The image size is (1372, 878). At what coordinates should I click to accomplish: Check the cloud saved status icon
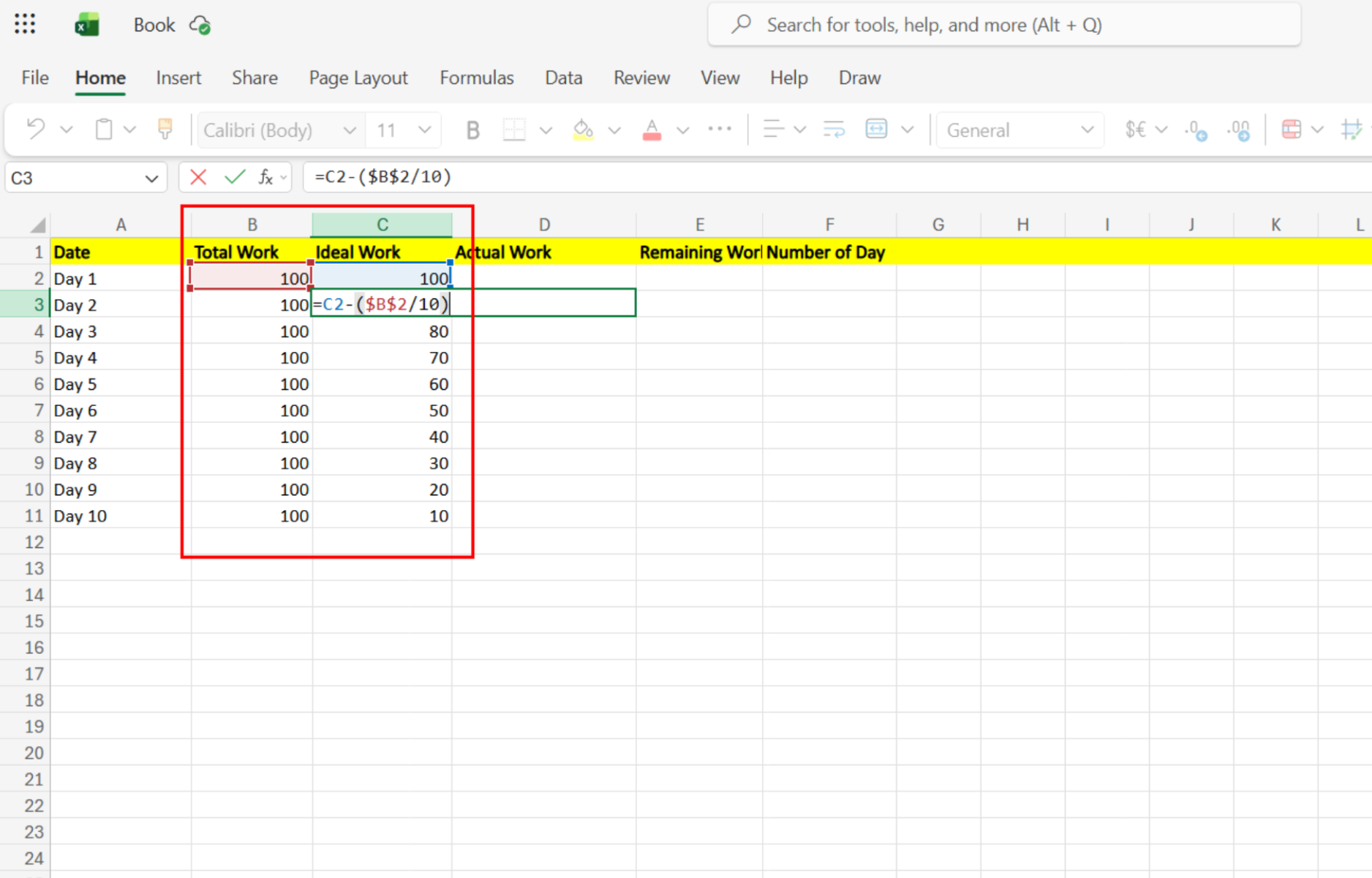[x=200, y=26]
